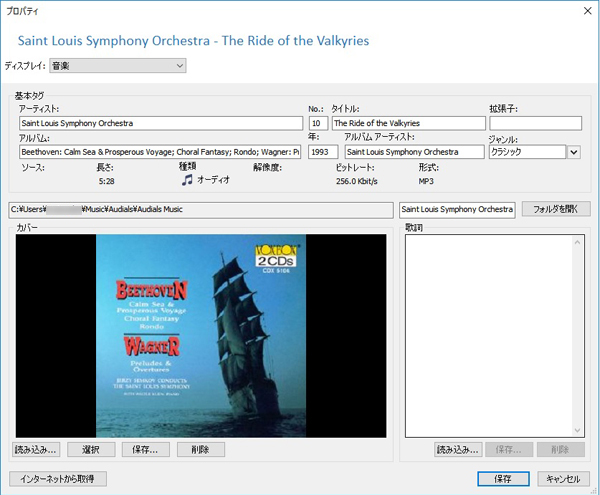
Task: Edit the track No. field showing 10
Action: [318, 123]
